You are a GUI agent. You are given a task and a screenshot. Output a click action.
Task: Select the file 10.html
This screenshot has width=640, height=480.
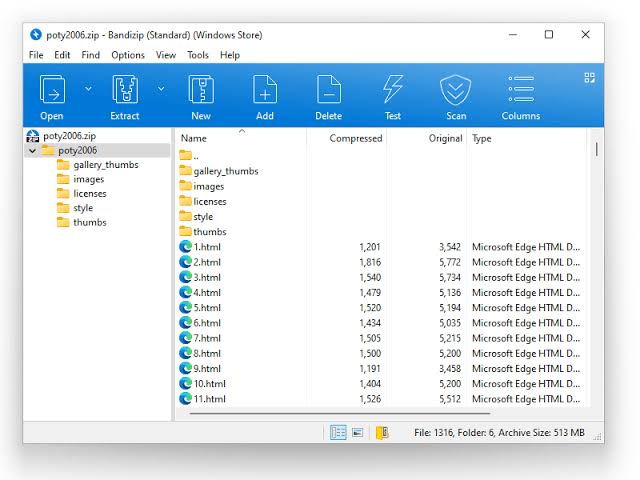(x=209, y=383)
